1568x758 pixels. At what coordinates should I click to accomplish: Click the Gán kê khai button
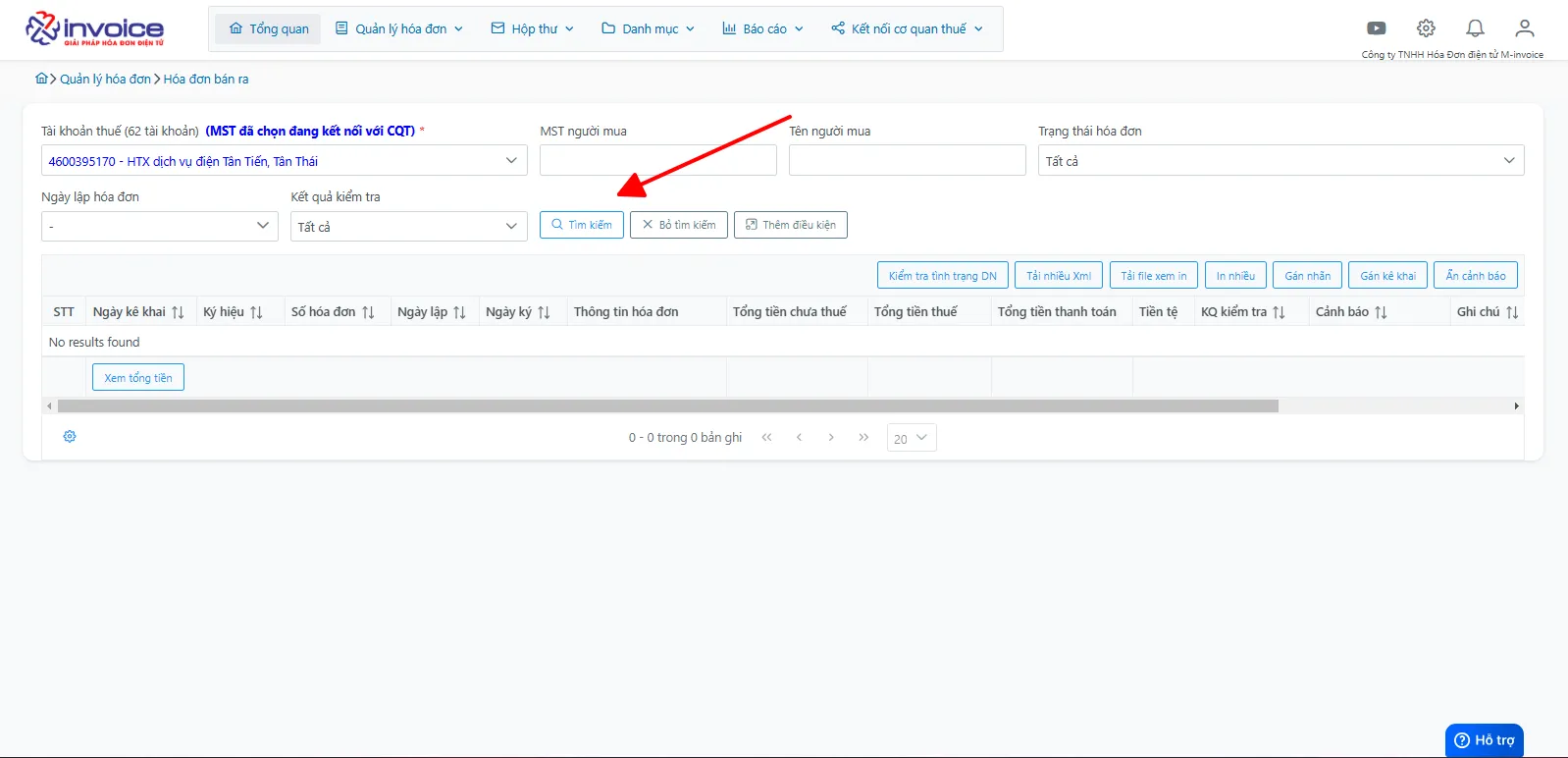tap(1388, 276)
